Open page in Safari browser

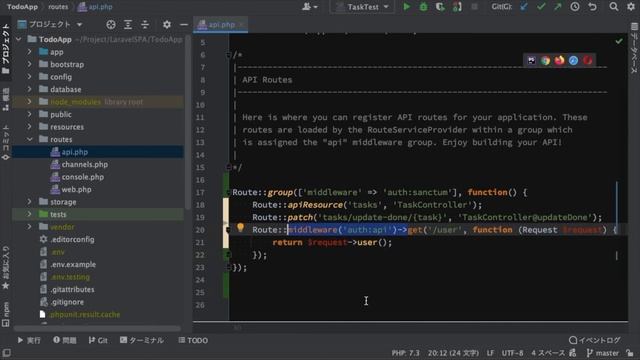tap(573, 60)
